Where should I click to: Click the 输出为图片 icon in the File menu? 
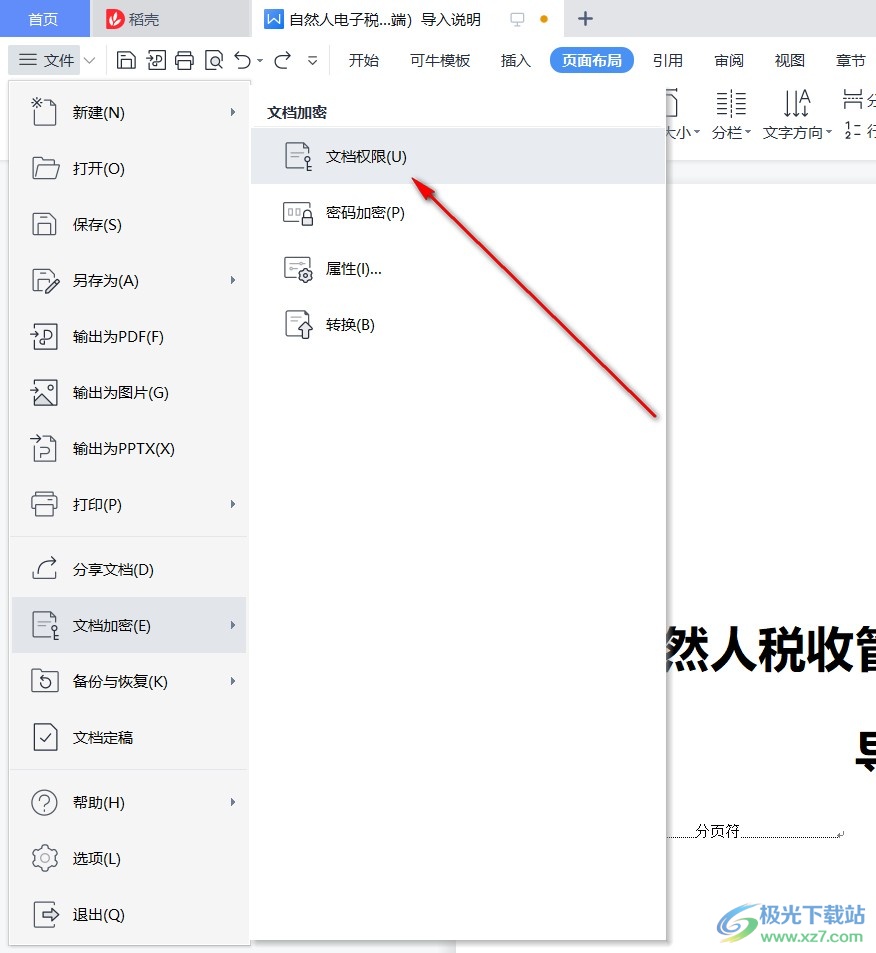pos(44,392)
